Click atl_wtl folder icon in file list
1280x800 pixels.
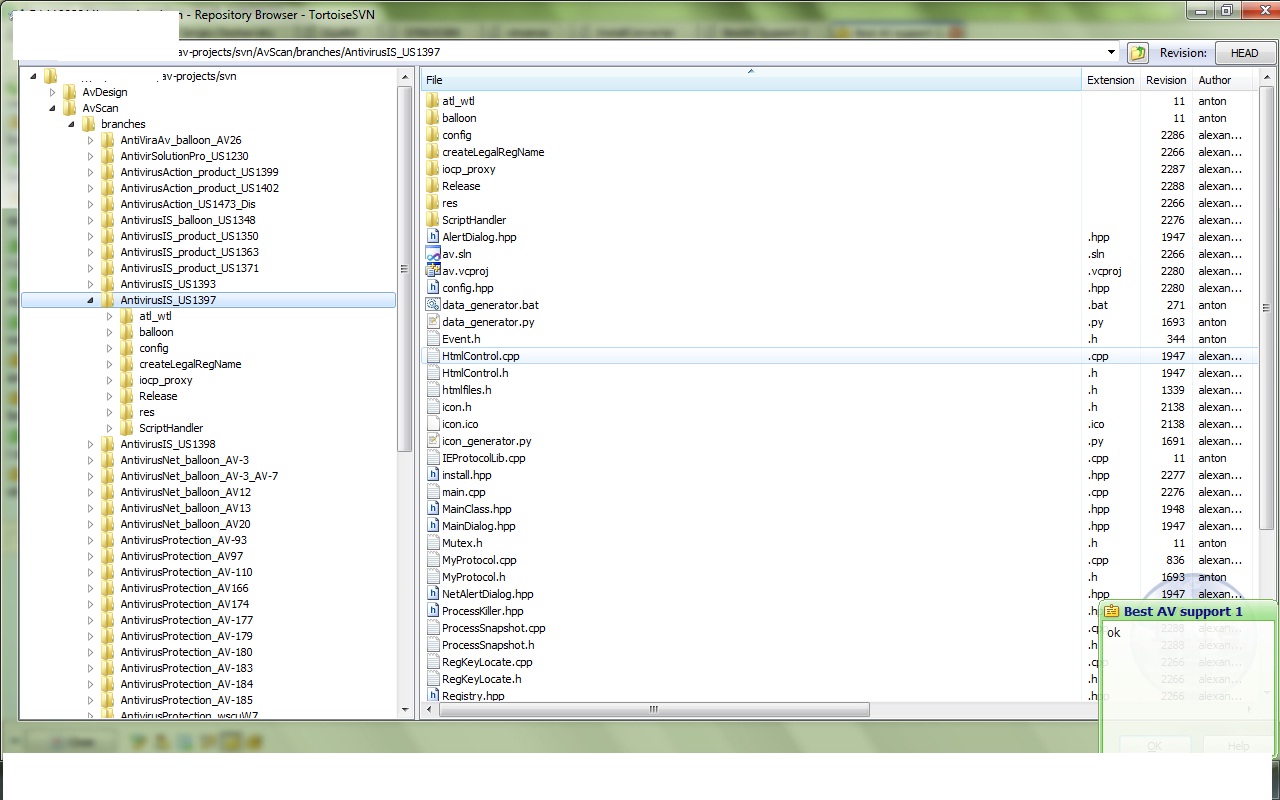point(433,101)
